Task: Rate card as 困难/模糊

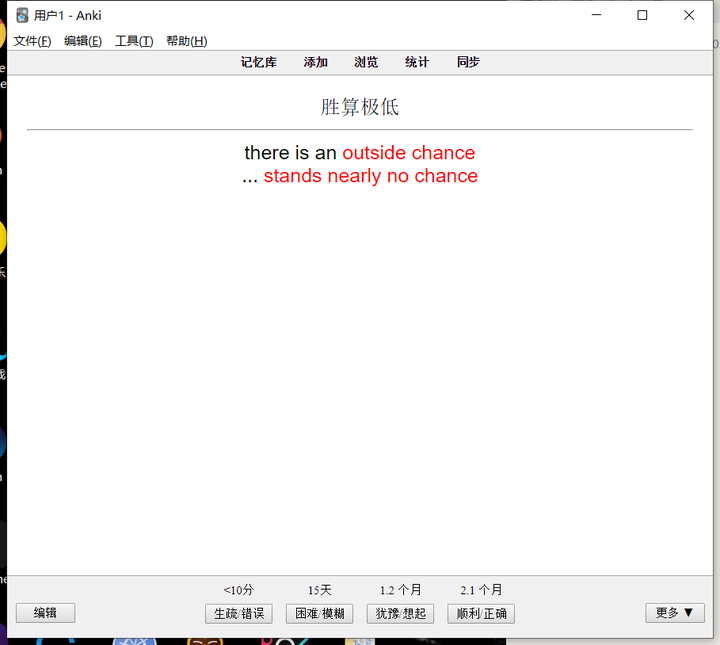Action: 320,614
